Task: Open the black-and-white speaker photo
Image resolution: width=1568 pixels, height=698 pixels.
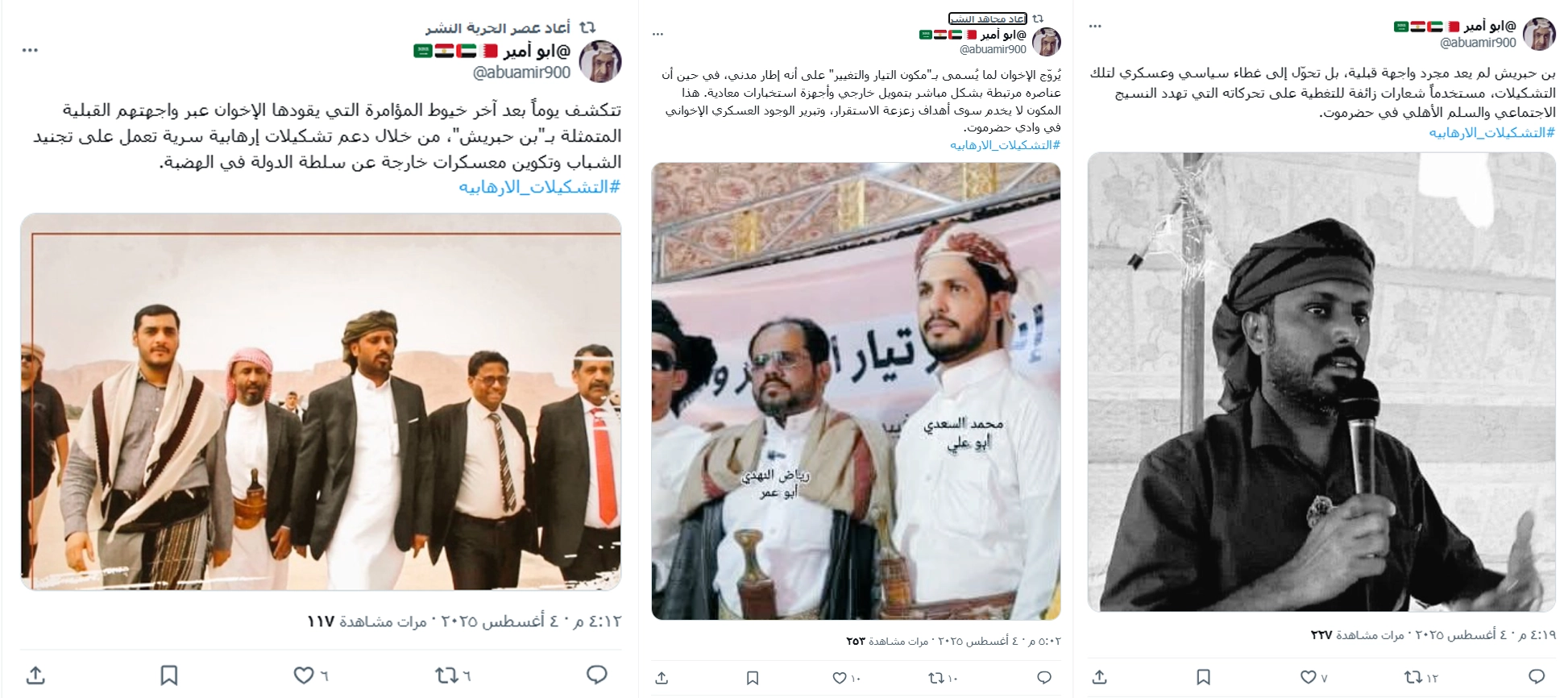Action: tap(1321, 381)
